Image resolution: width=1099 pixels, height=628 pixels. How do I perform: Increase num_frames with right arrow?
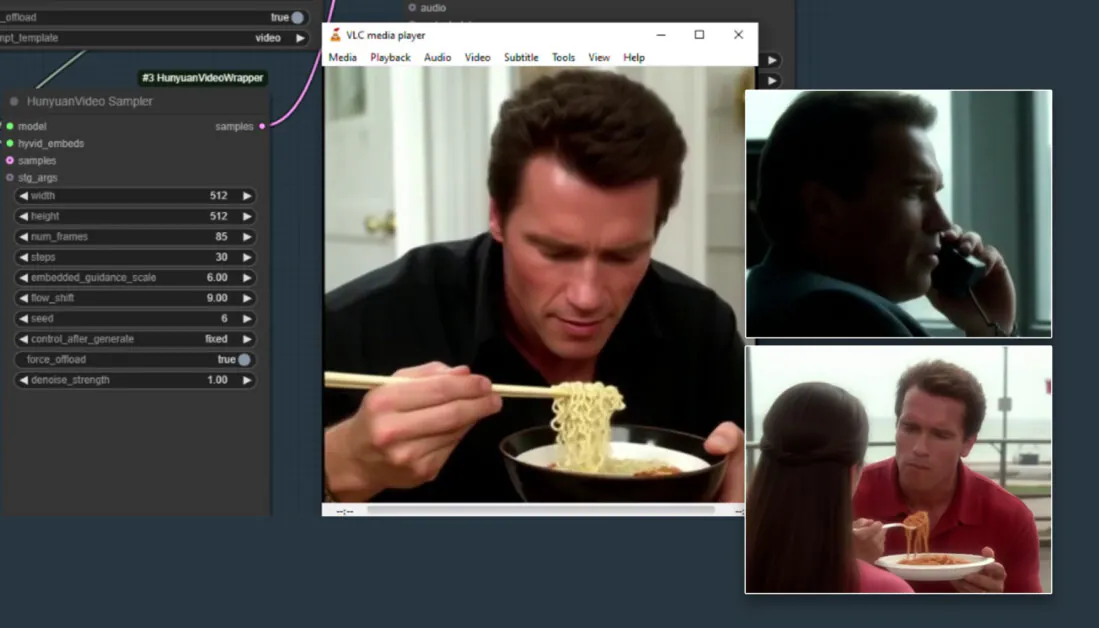247,236
